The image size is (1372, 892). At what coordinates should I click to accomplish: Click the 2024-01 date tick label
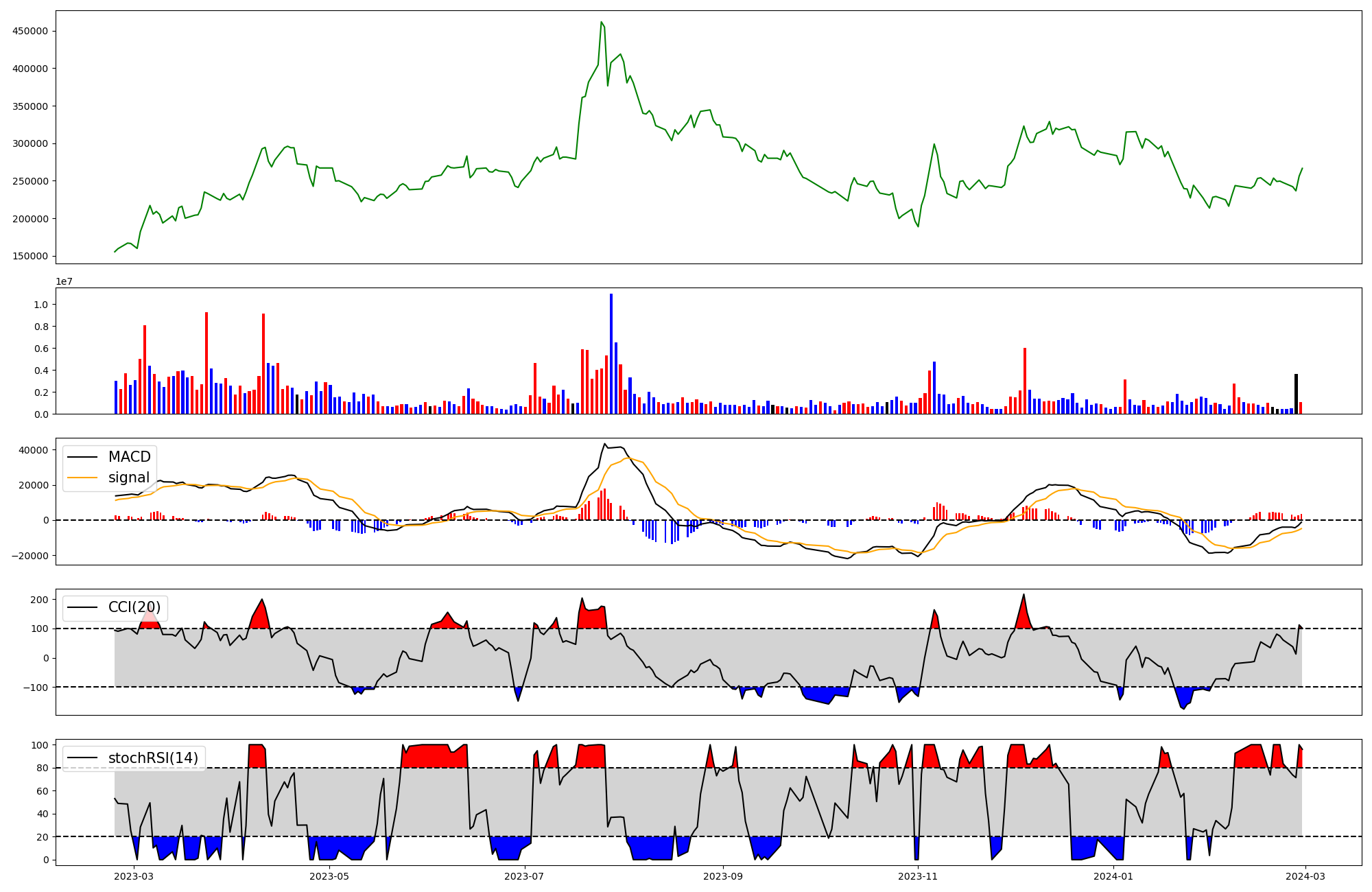click(1113, 876)
